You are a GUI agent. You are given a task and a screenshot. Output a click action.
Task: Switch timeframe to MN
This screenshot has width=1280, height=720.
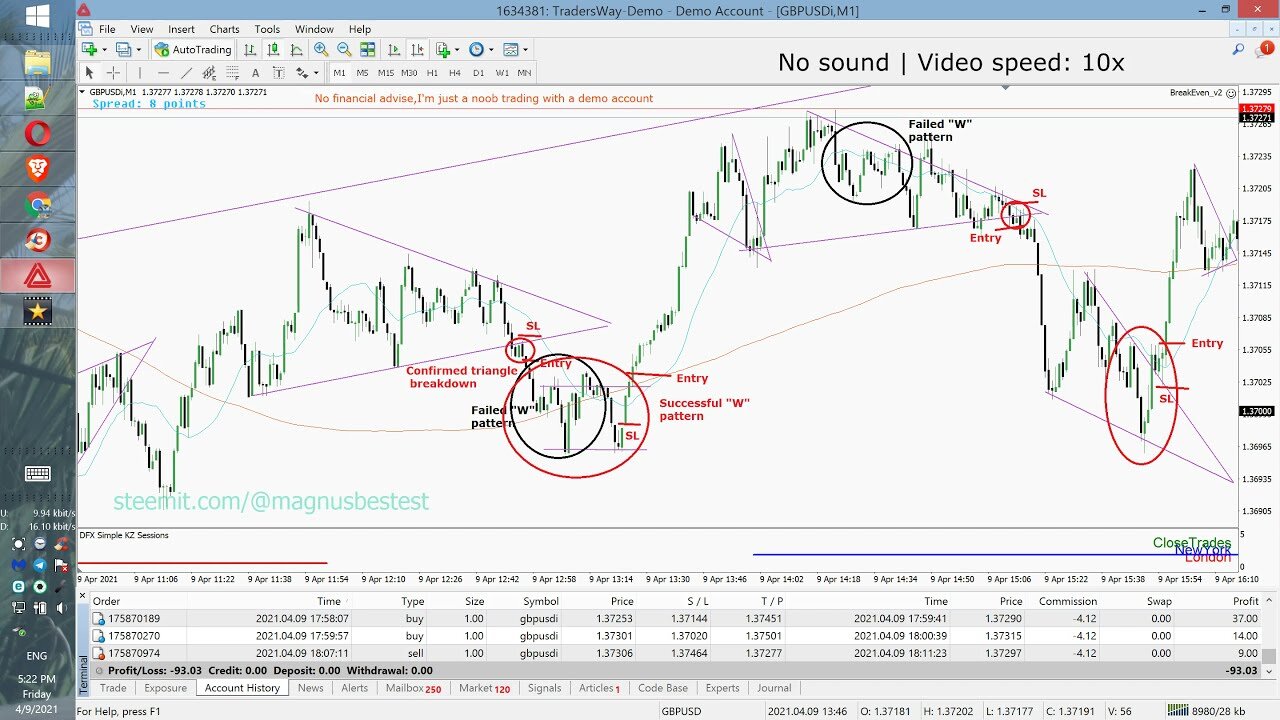tap(525, 73)
